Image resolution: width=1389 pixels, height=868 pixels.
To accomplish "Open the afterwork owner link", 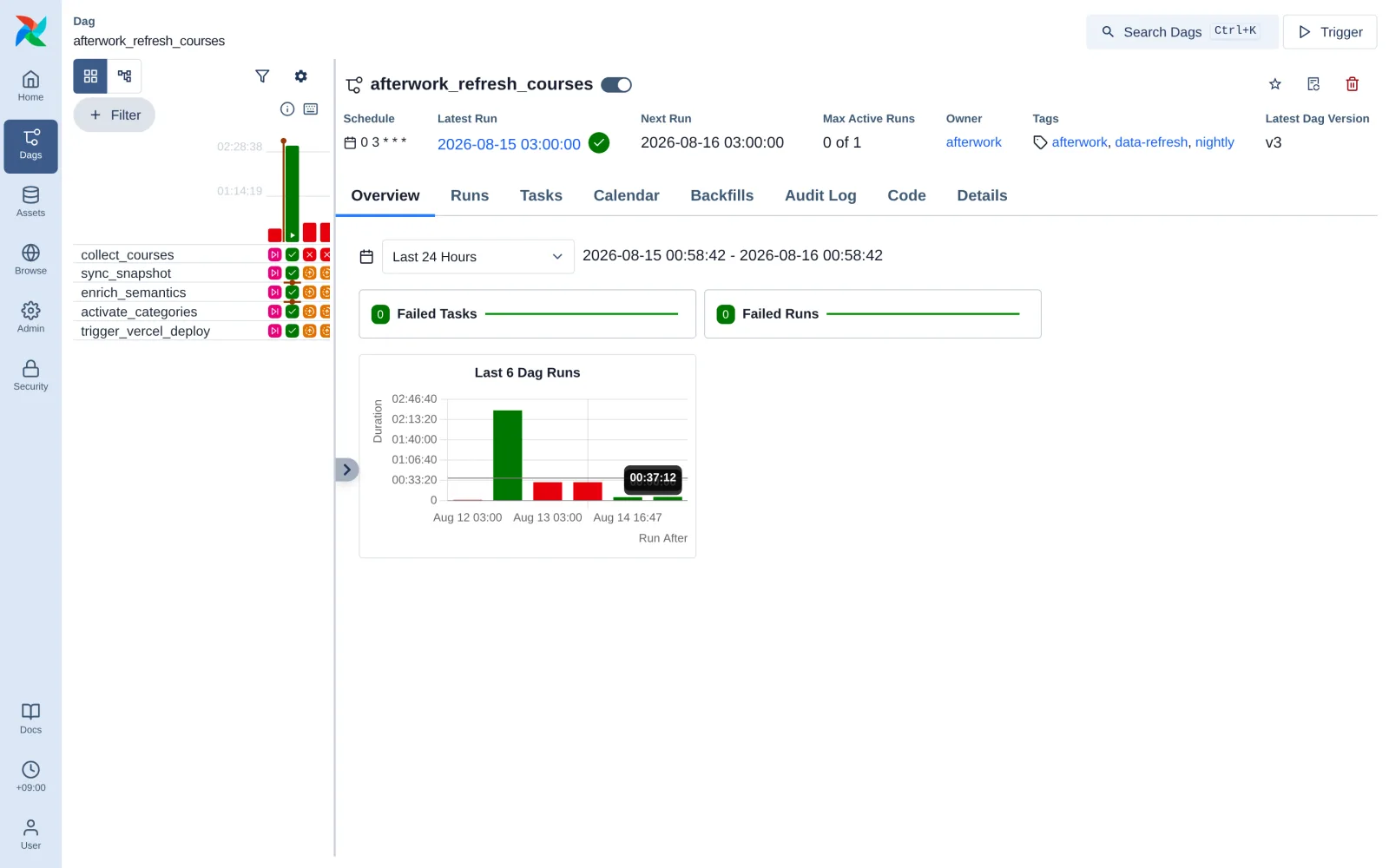I will [973, 142].
